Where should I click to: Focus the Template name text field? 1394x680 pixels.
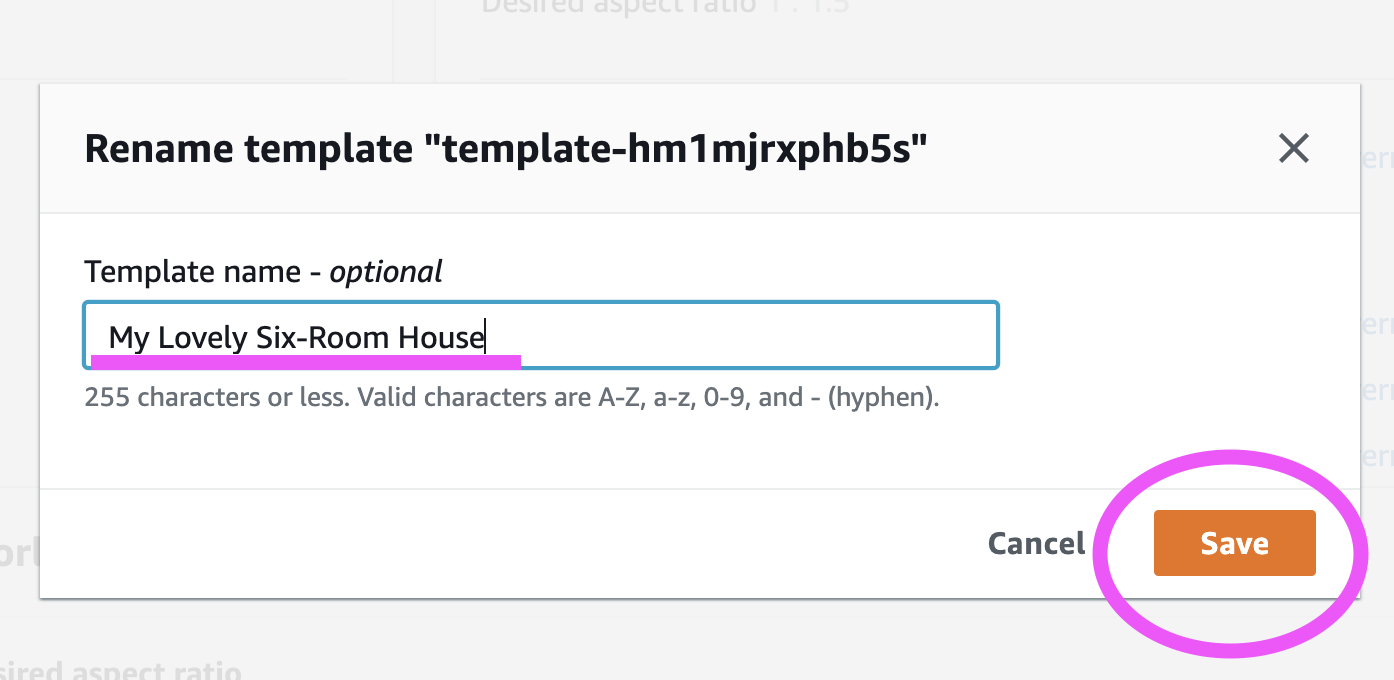[x=541, y=336]
